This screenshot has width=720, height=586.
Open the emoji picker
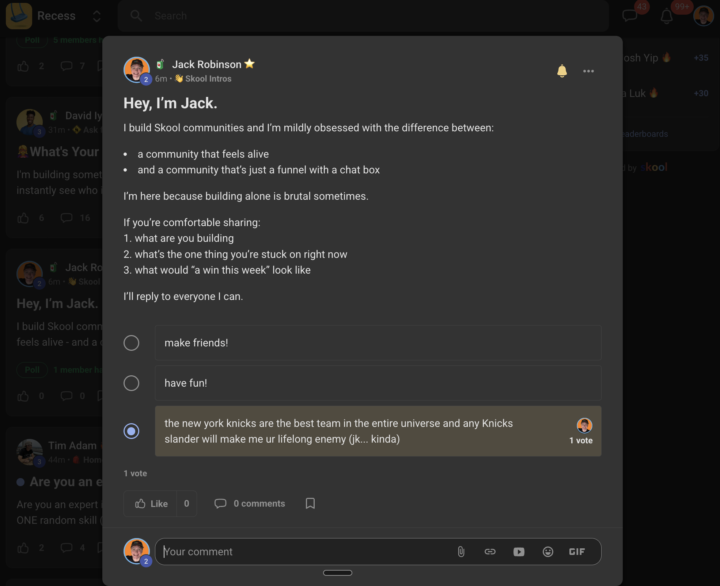[x=548, y=552]
